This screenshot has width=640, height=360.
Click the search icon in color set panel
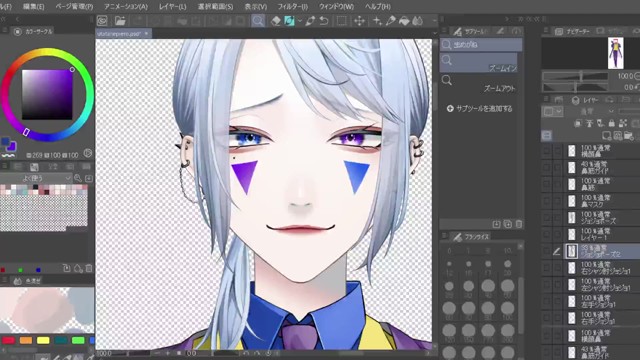[78, 178]
